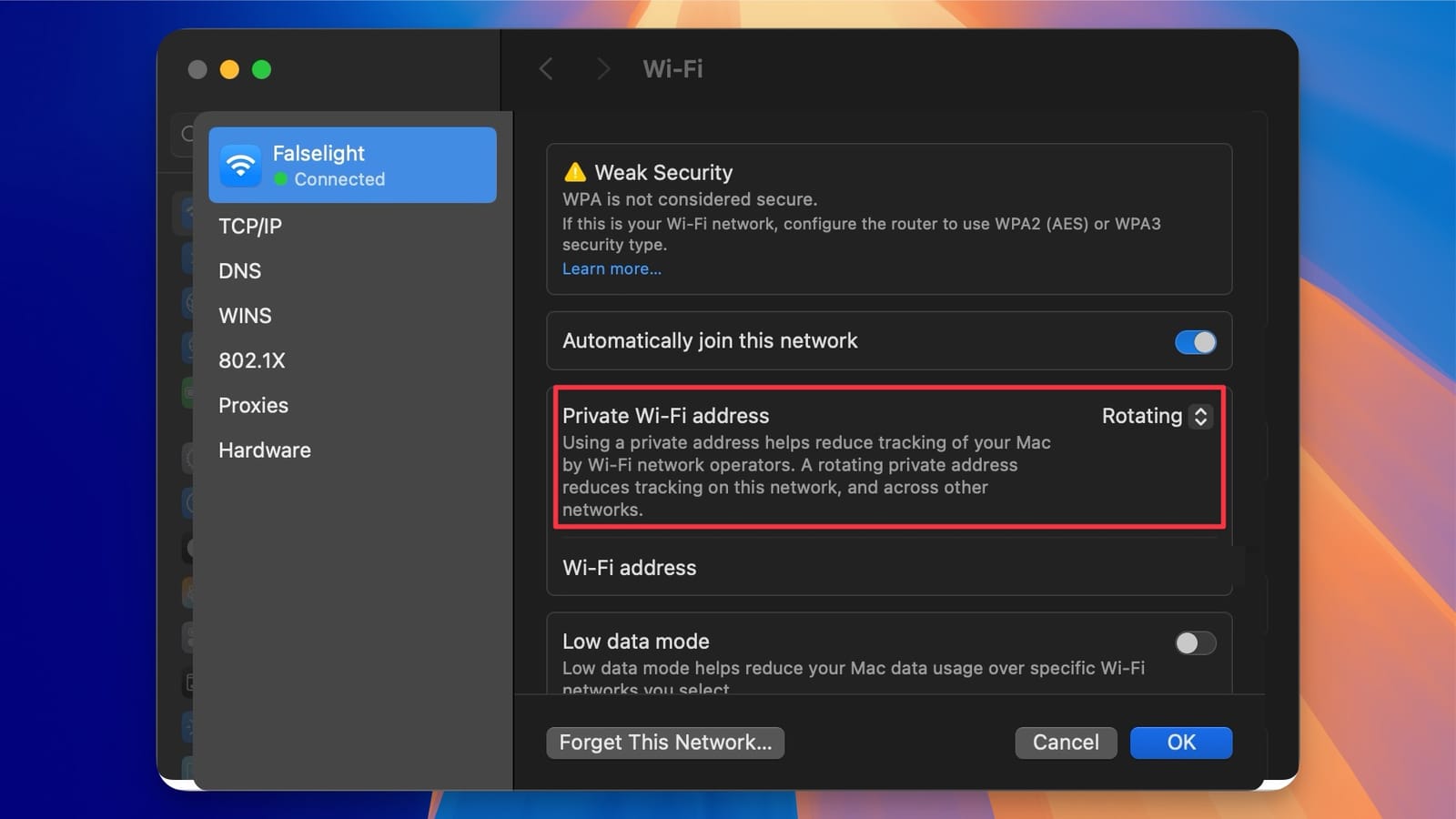This screenshot has width=1456, height=819.
Task: Click the forward navigation chevron
Action: tap(602, 68)
